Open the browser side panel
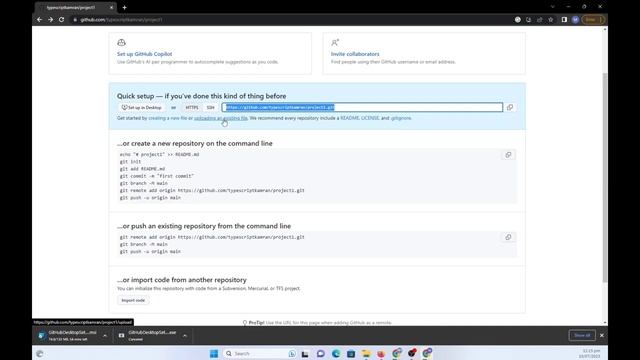The height and width of the screenshot is (360, 640). [x=564, y=20]
